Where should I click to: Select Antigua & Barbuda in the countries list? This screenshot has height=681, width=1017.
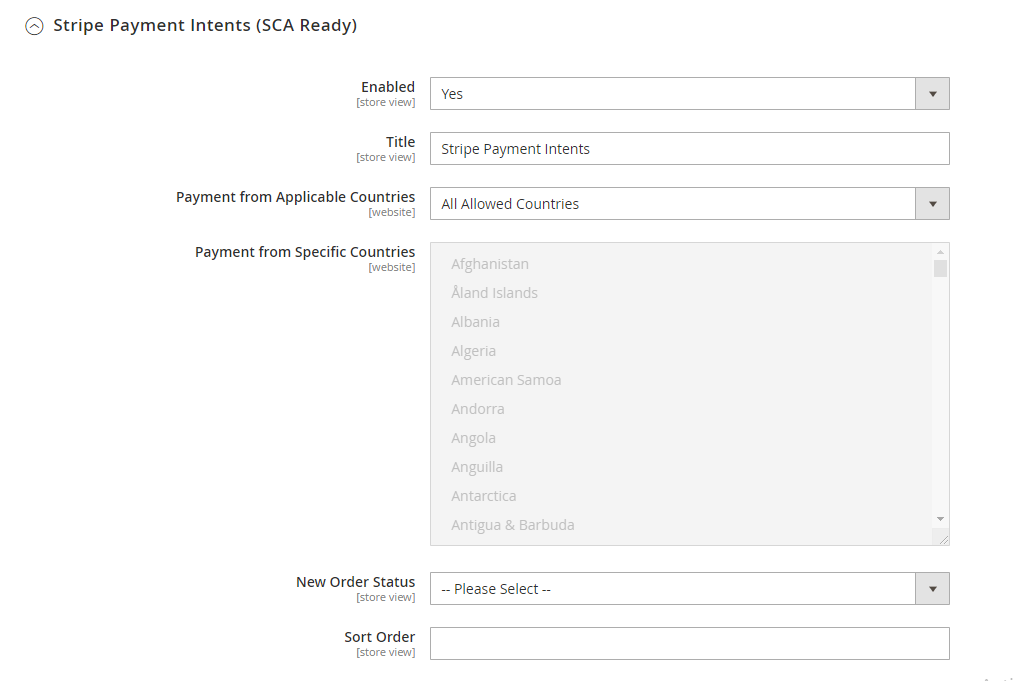point(512,525)
